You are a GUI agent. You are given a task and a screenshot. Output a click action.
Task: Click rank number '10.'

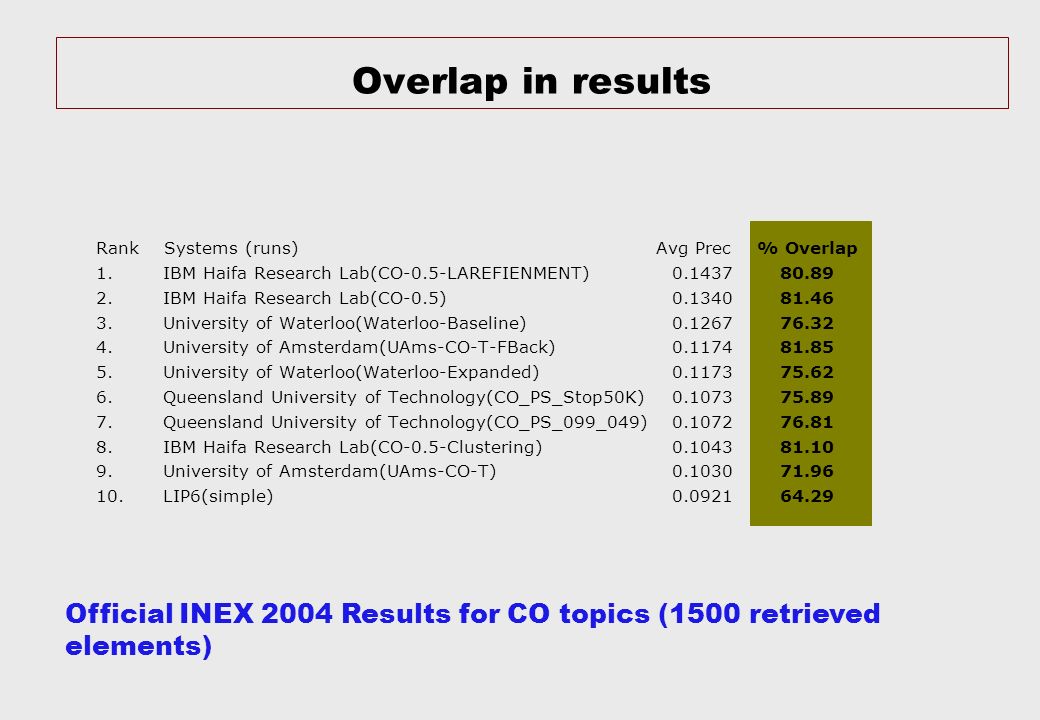point(109,497)
